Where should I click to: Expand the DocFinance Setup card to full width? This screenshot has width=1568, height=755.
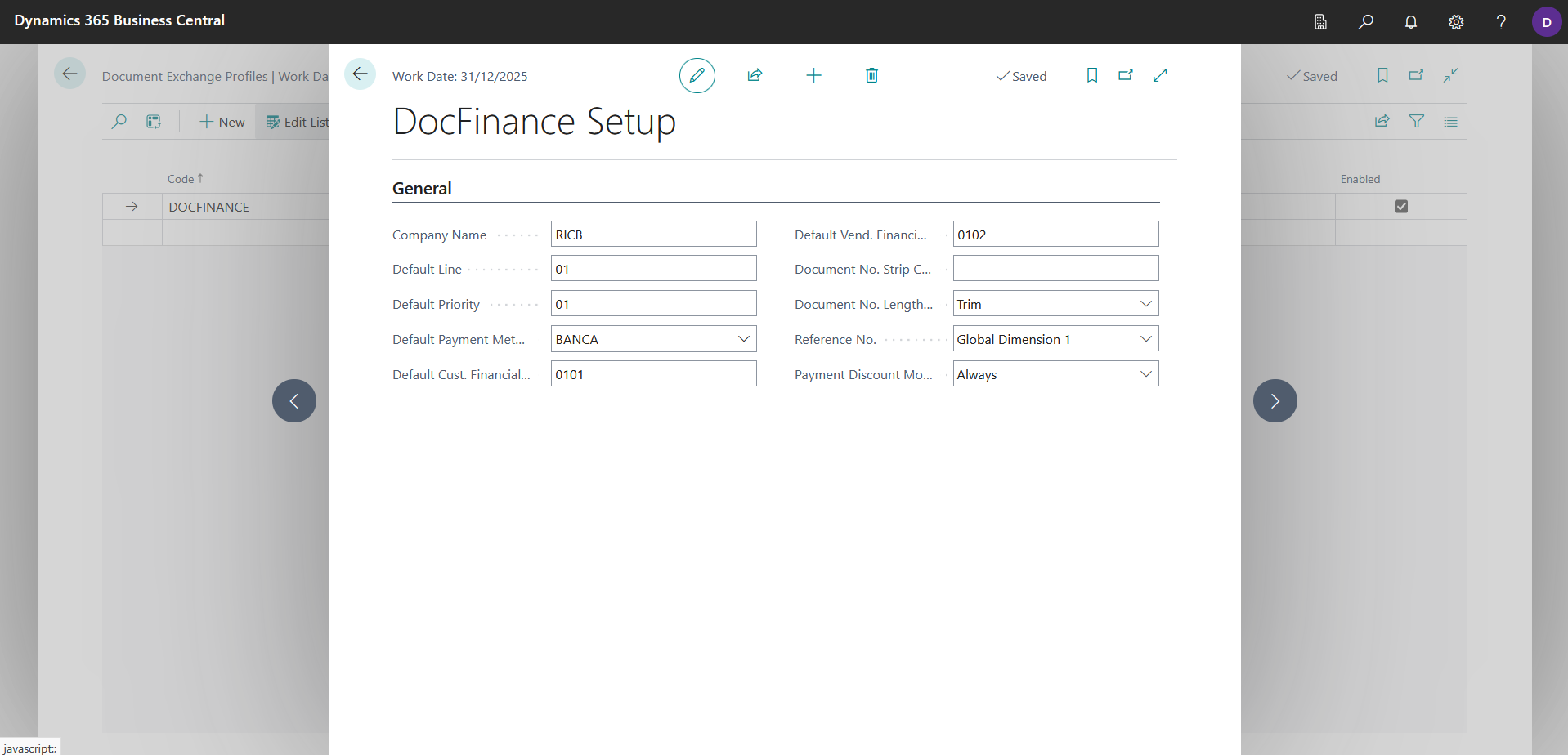[x=1160, y=75]
